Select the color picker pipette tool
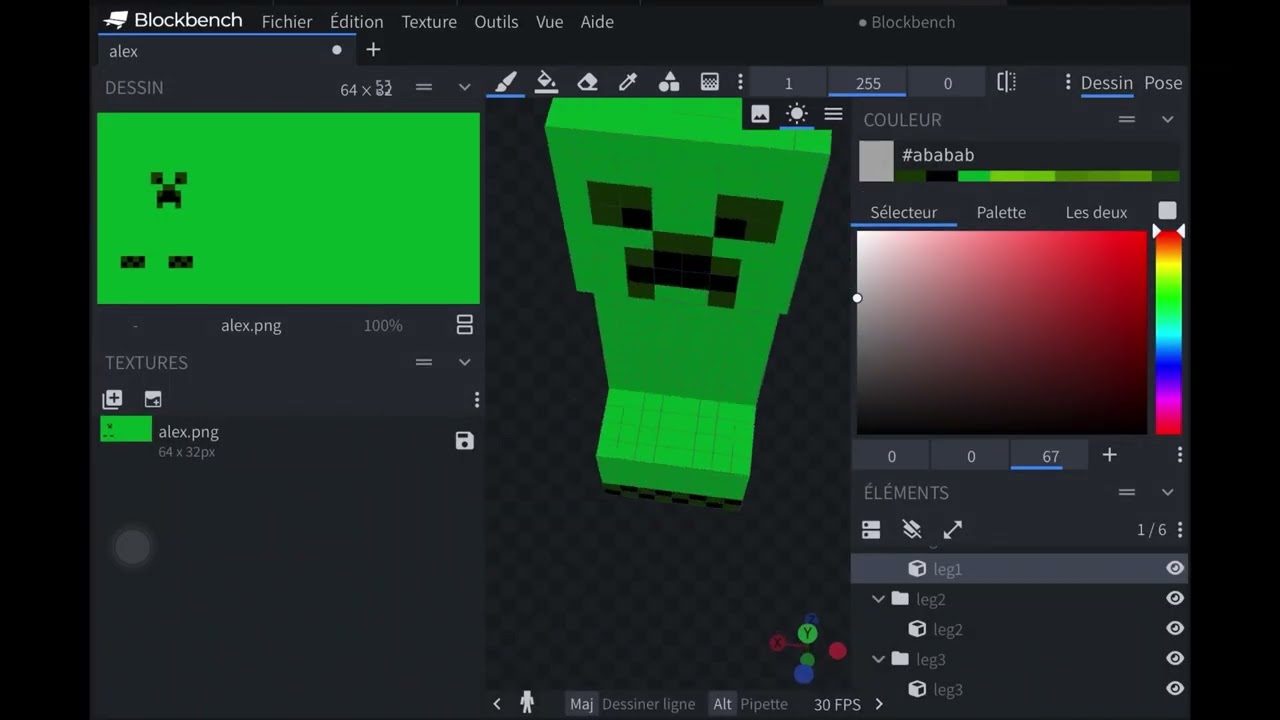Image resolution: width=1280 pixels, height=720 pixels. point(628,82)
